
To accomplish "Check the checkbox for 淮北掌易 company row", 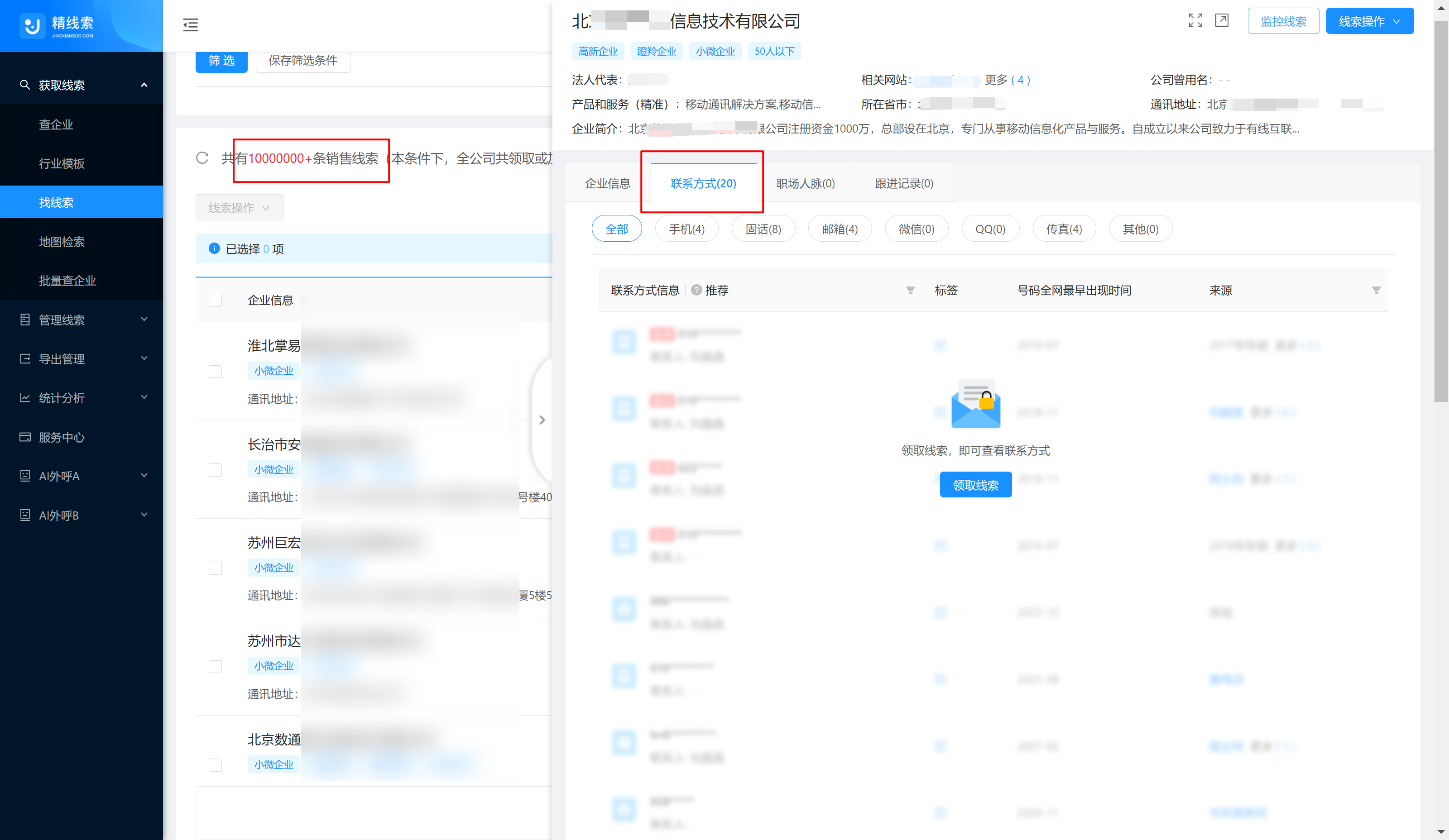I will (x=215, y=371).
